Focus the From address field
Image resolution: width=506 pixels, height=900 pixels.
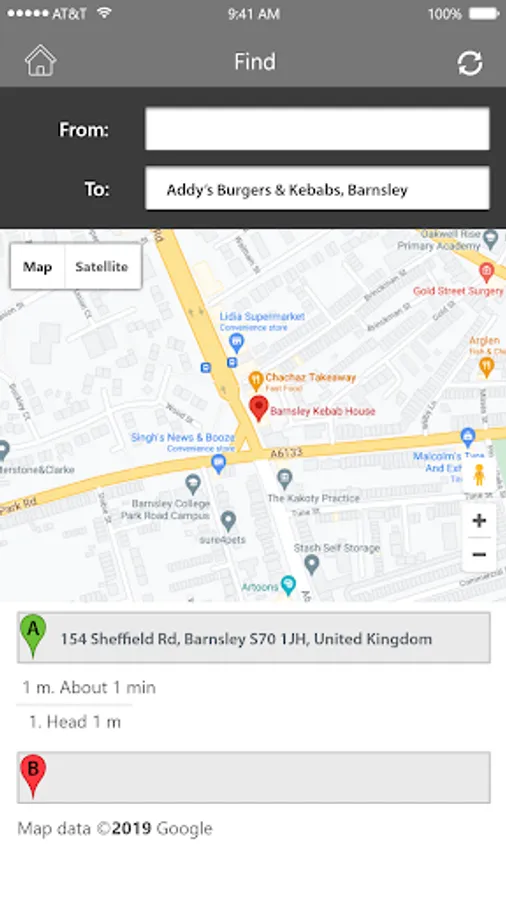coord(317,129)
